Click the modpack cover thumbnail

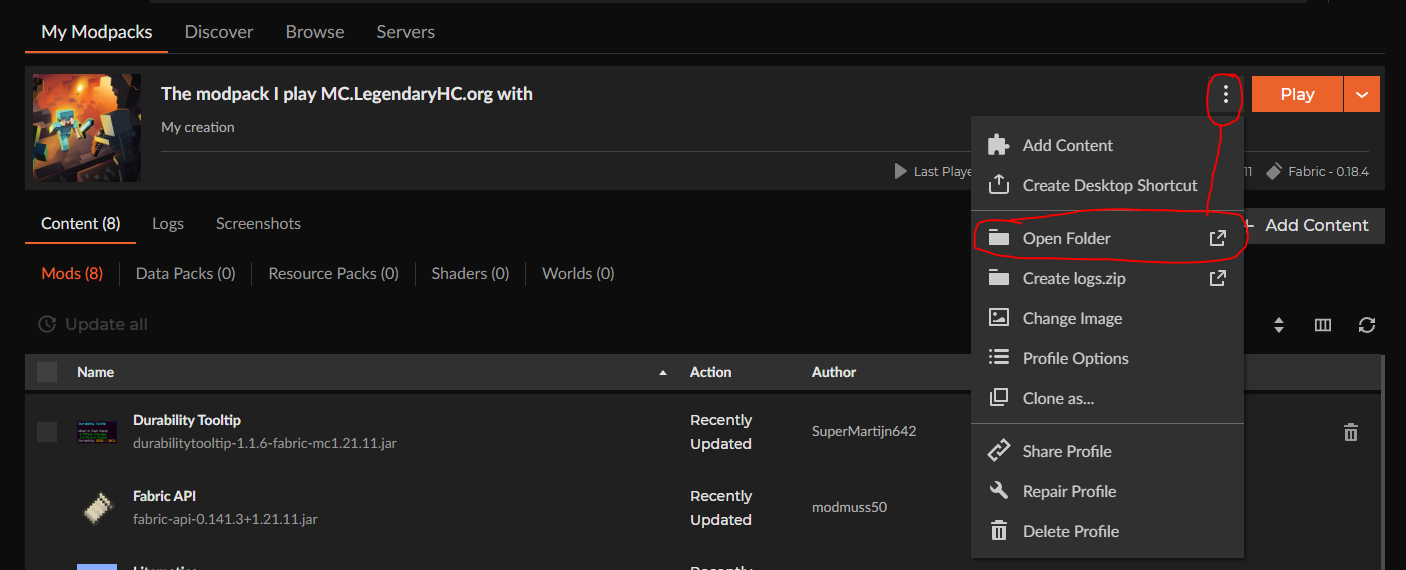click(x=87, y=128)
